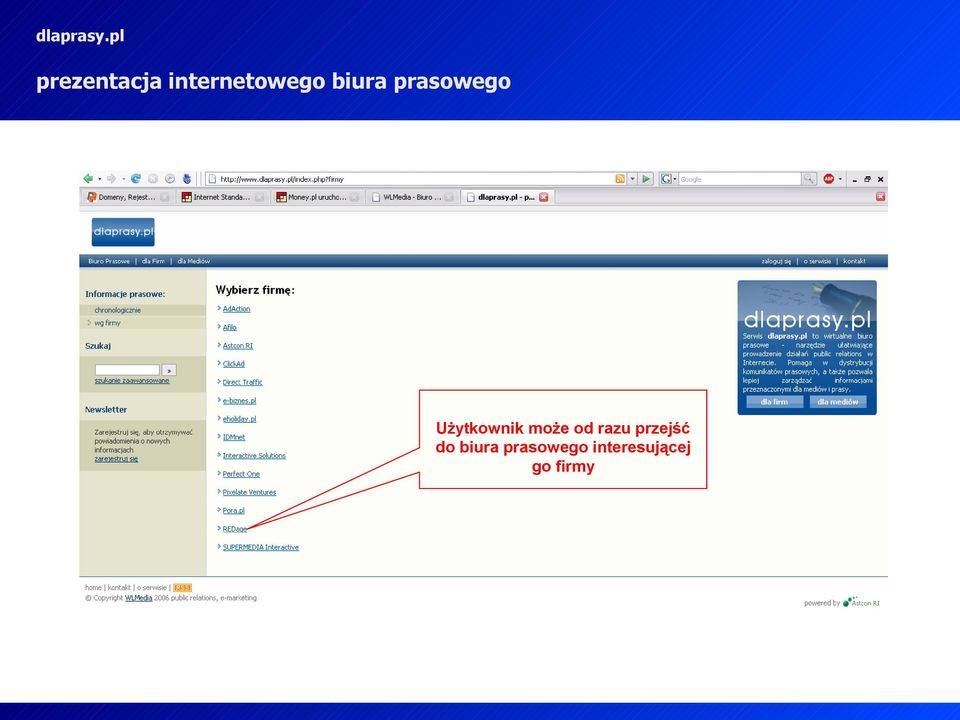Click the dlaprasy.pl logo image
Screen dimensions: 960x720
click(x=123, y=232)
